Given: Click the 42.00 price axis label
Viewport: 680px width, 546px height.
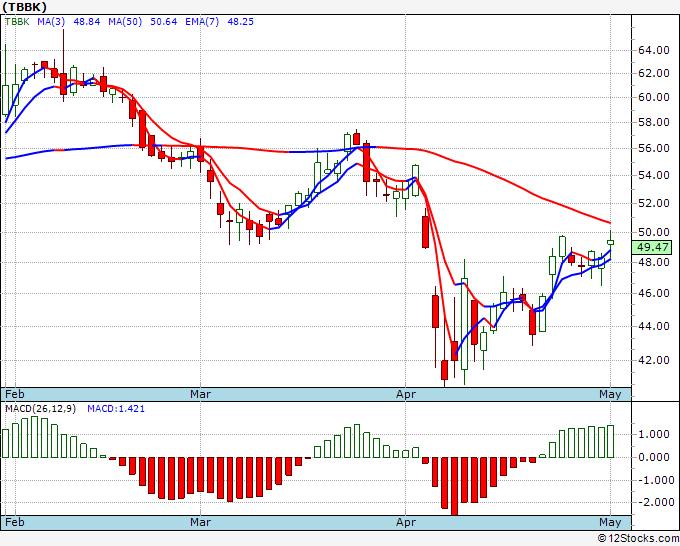Looking at the screenshot, I should (x=654, y=360).
